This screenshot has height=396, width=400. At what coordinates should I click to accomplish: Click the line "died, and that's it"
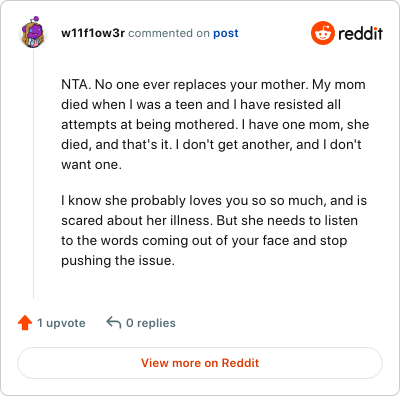pyautogui.click(x=211, y=145)
